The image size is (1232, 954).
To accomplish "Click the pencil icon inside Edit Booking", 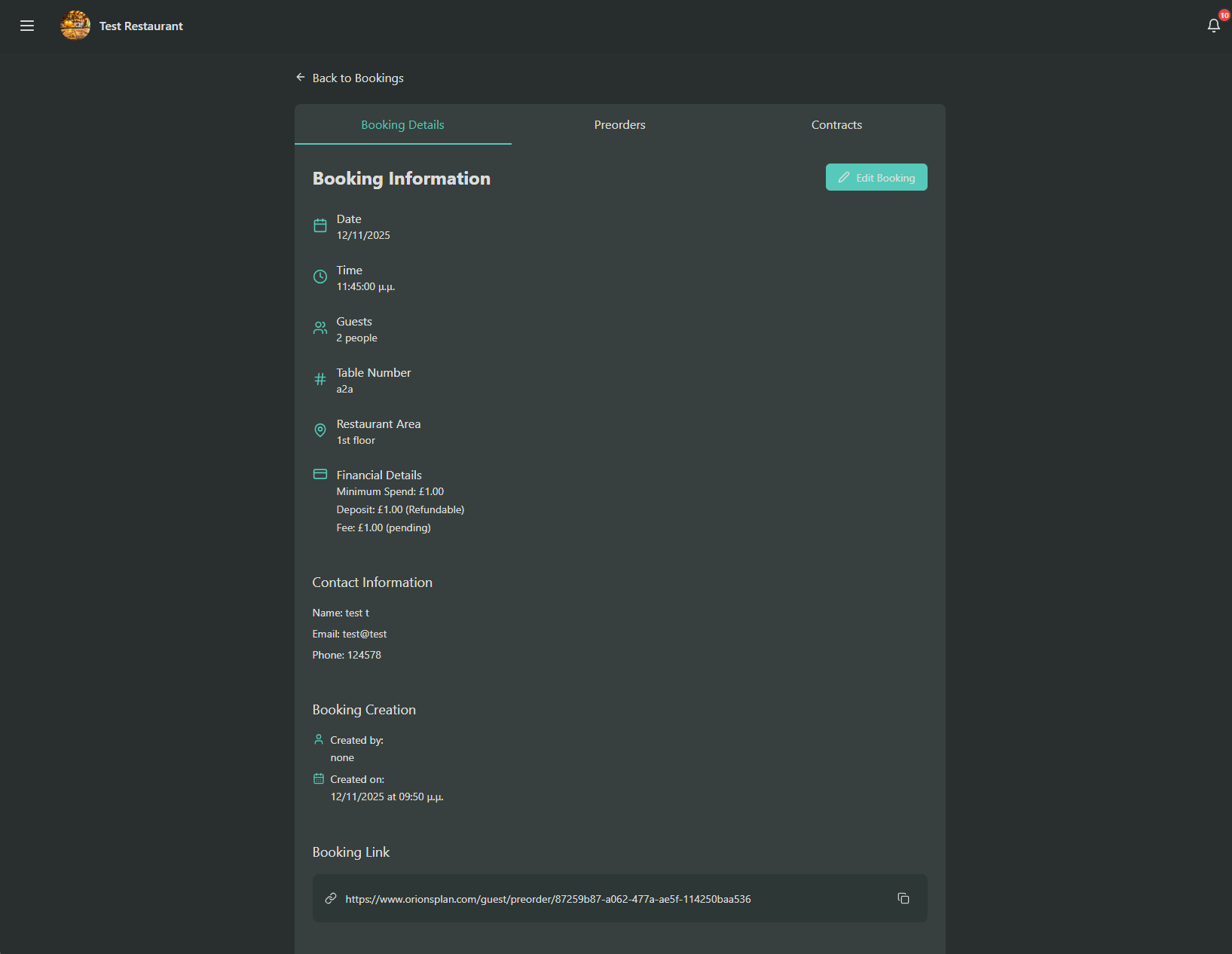I will pyautogui.click(x=844, y=177).
